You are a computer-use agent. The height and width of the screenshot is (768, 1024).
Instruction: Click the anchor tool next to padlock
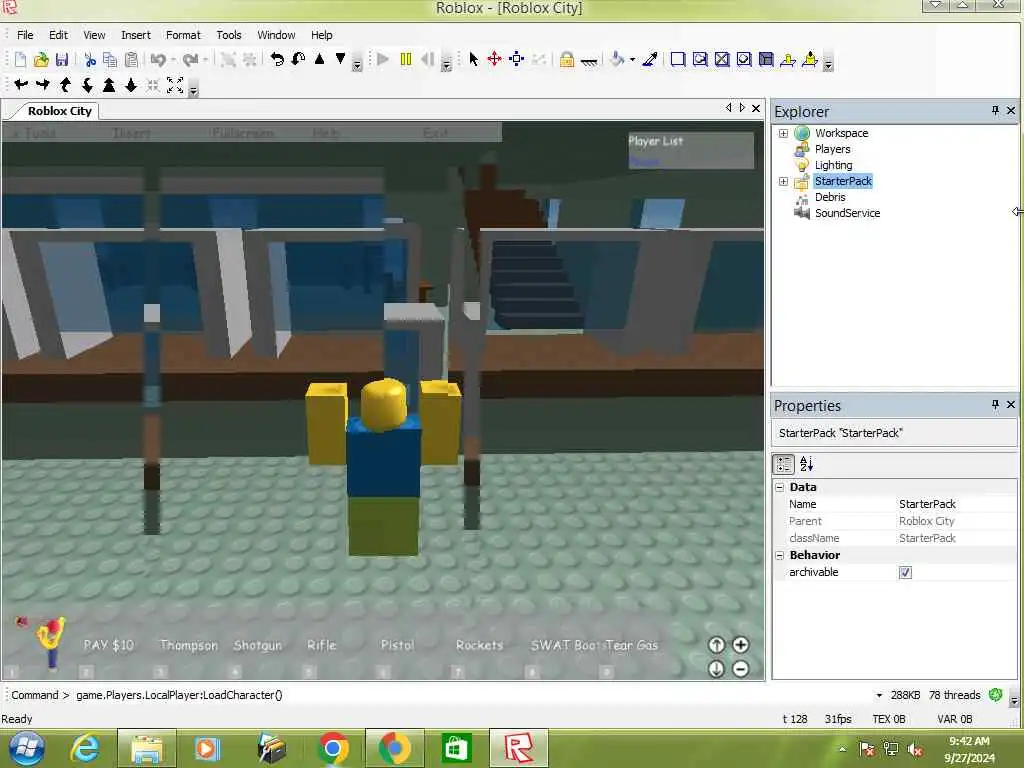(x=588, y=61)
